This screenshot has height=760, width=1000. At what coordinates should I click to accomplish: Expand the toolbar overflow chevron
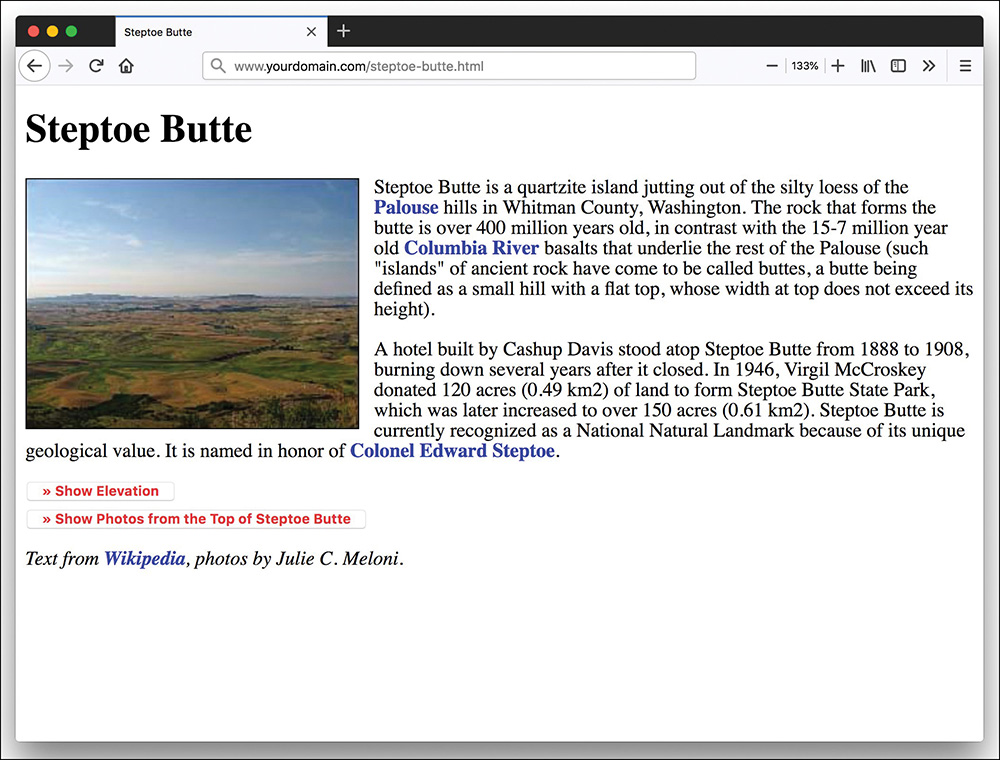point(929,65)
